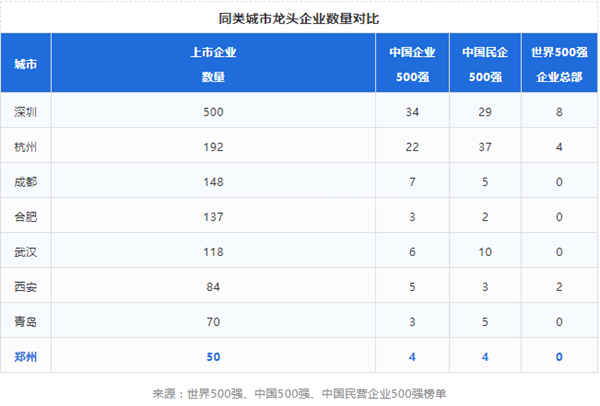Open the highlighted 郑州 city link
The width and height of the screenshot is (600, 406).
point(26,355)
